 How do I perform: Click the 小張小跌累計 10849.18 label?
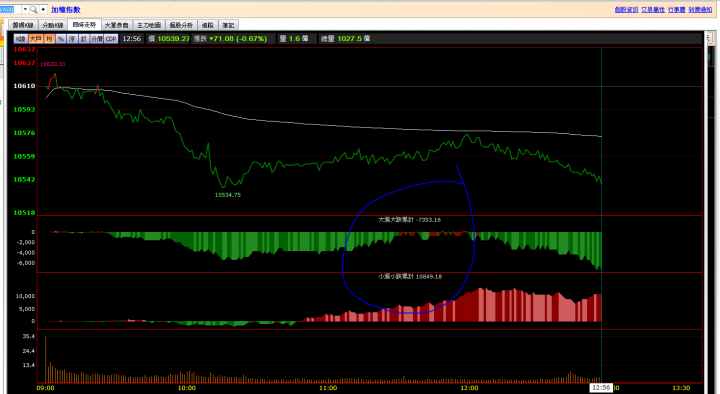coord(410,276)
